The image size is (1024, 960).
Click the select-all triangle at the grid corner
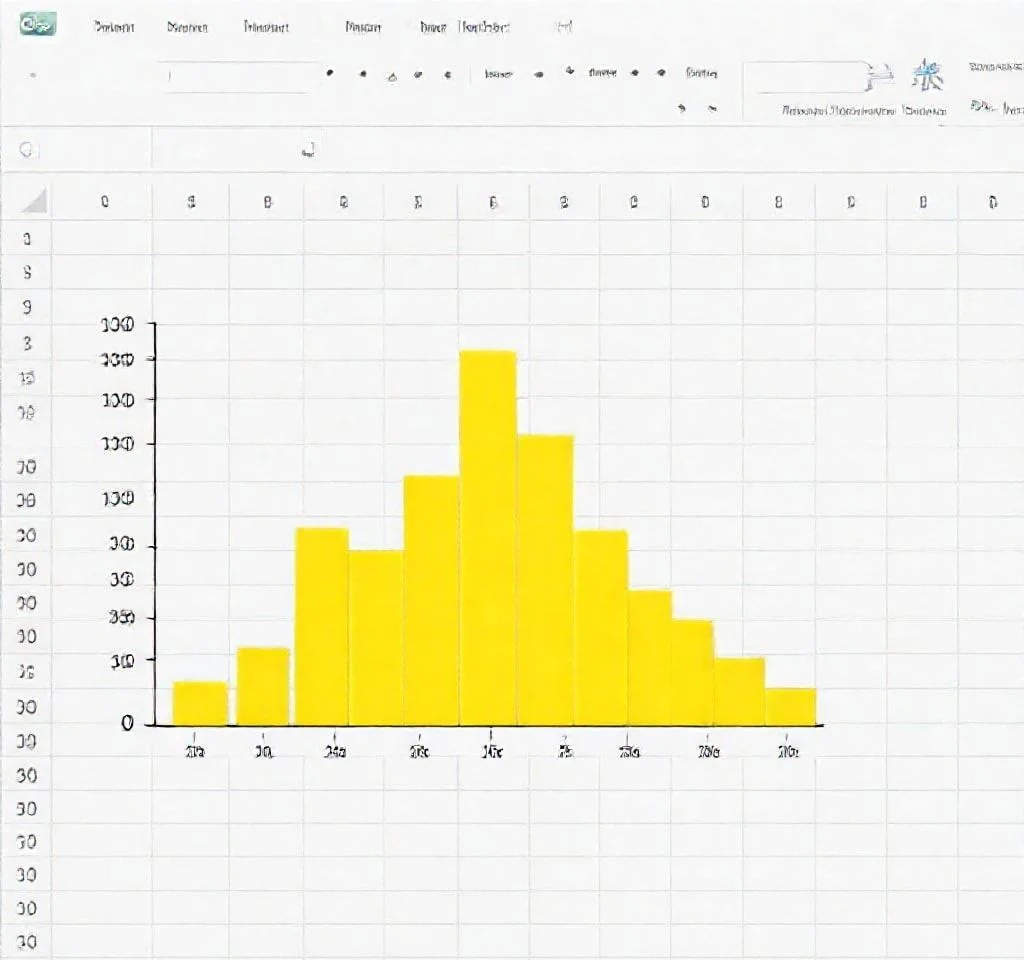coord(35,201)
